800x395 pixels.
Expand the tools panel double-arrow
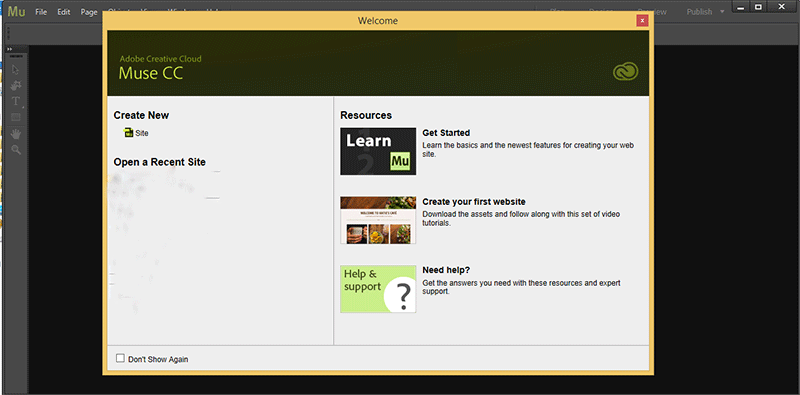pyautogui.click(x=9, y=49)
